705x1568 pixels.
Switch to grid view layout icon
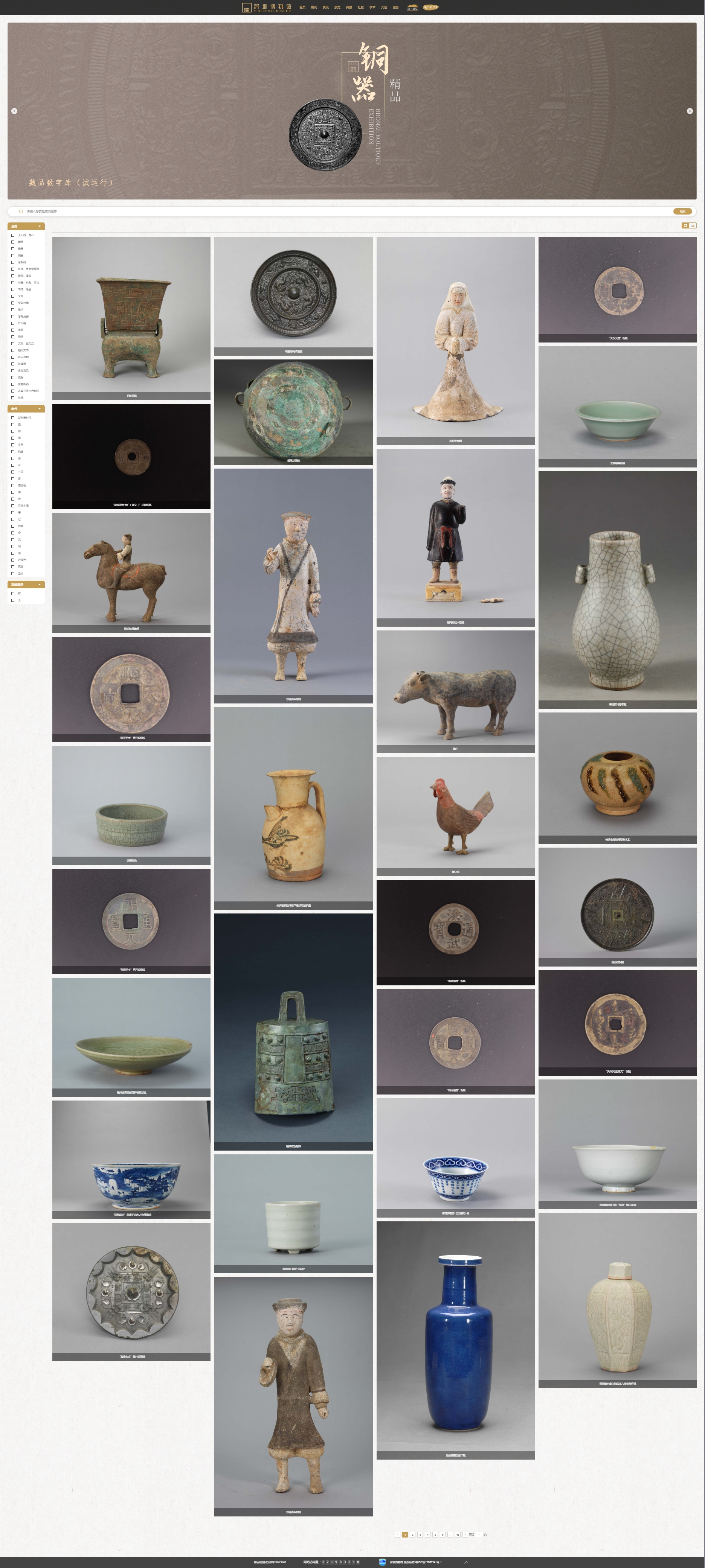pyautogui.click(x=685, y=226)
